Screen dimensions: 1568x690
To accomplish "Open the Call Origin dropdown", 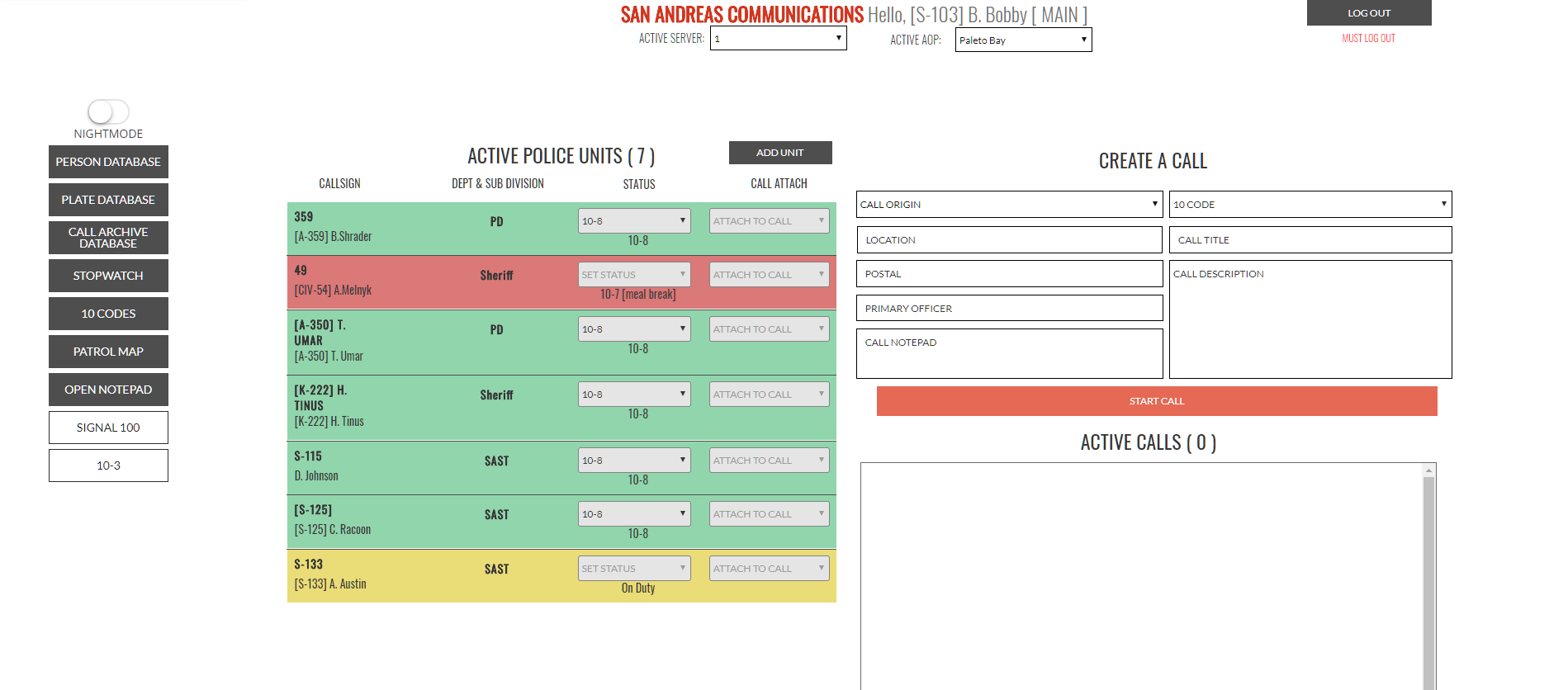I will pyautogui.click(x=1010, y=205).
